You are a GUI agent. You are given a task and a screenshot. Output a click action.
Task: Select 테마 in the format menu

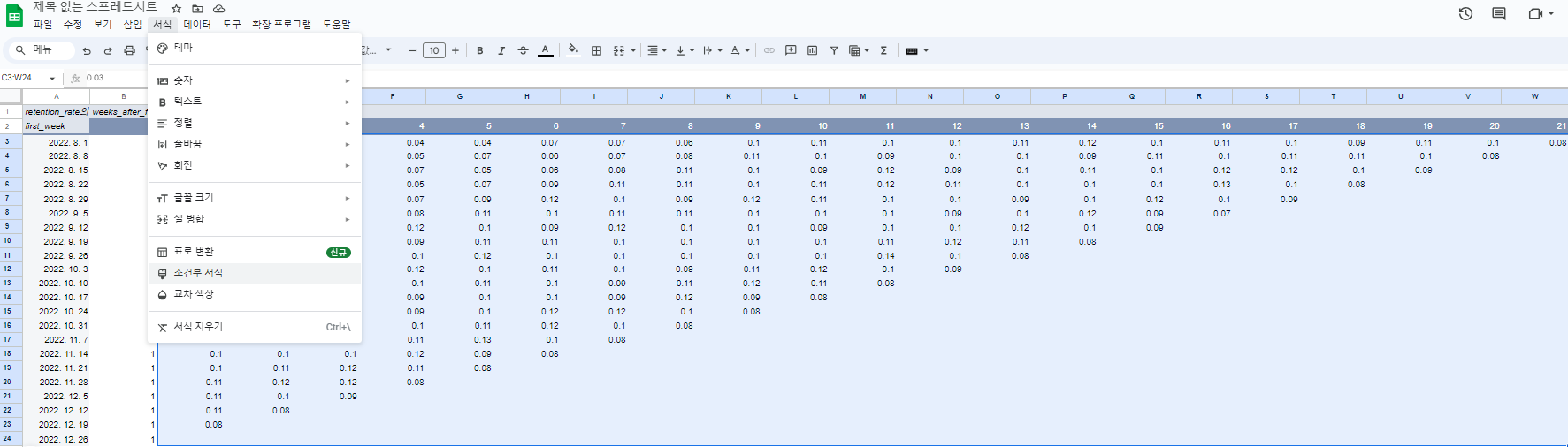[255, 48]
